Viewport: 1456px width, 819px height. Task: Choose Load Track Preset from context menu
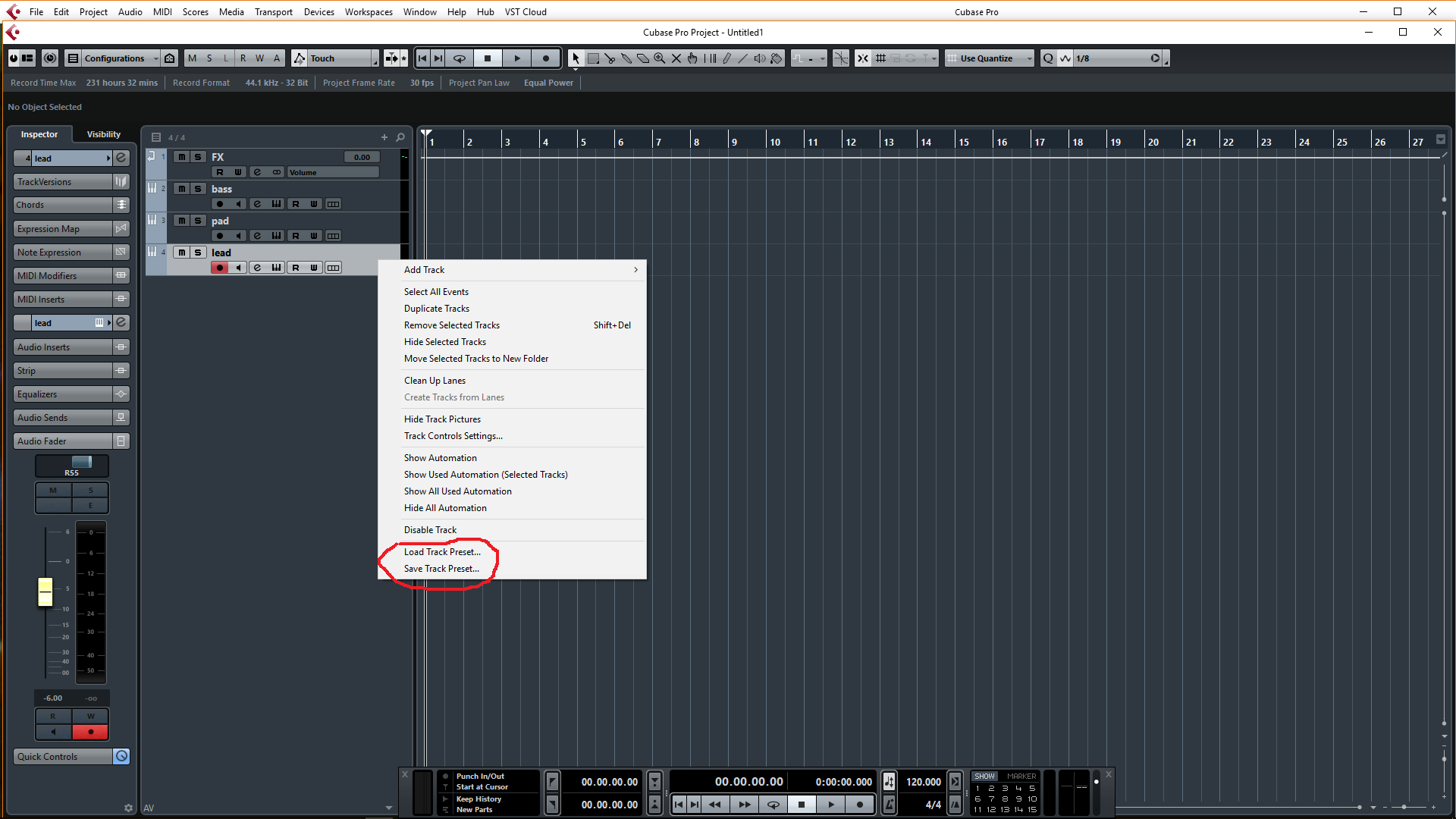[x=442, y=552]
